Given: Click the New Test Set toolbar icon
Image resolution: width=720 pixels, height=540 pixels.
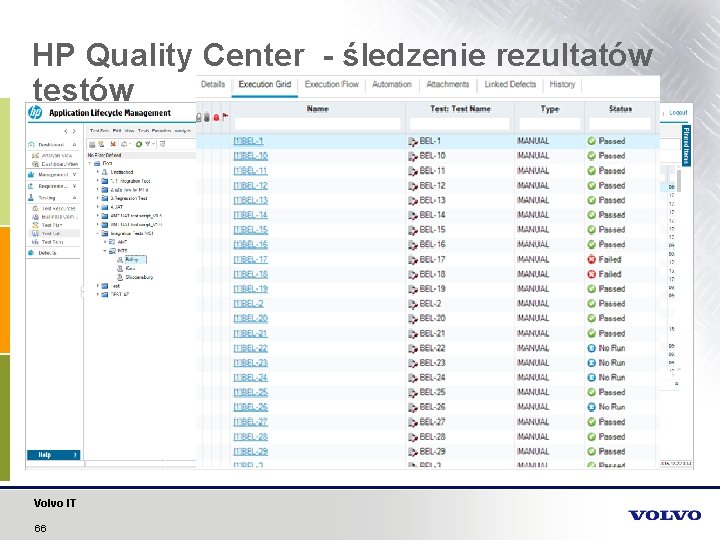Looking at the screenshot, I should [101, 144].
